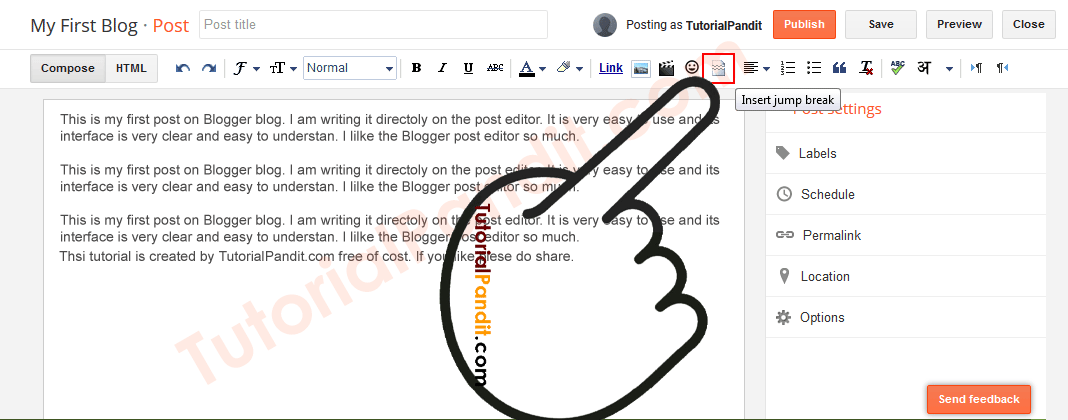Image resolution: width=1068 pixels, height=420 pixels.
Task: Click the Insert jump break icon
Action: coord(718,68)
